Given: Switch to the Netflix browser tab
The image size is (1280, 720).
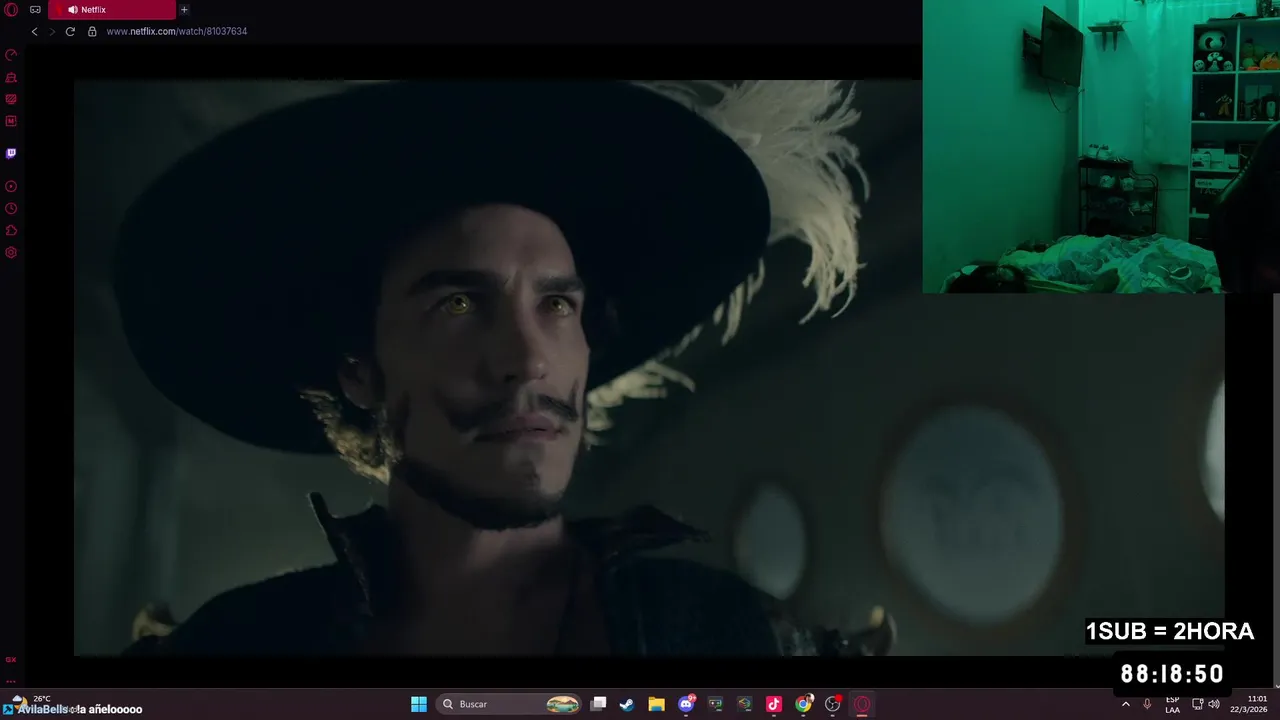Looking at the screenshot, I should point(111,10).
